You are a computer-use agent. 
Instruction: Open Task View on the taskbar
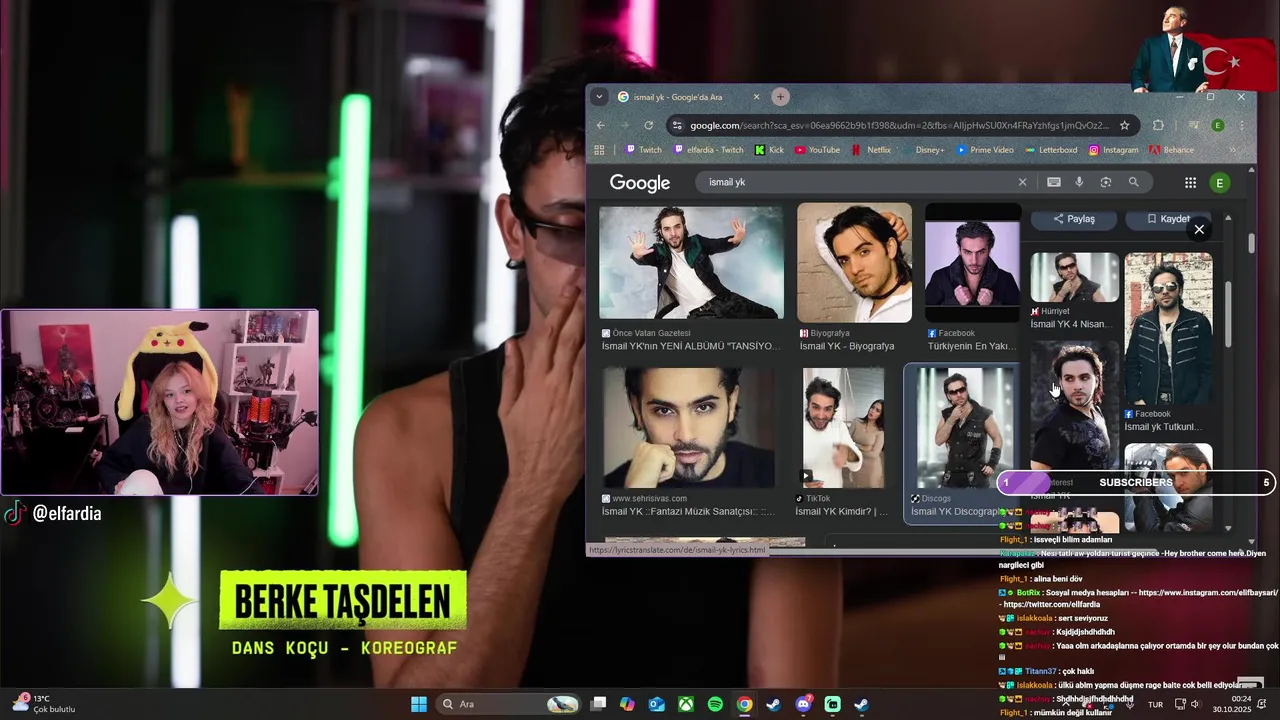point(598,704)
